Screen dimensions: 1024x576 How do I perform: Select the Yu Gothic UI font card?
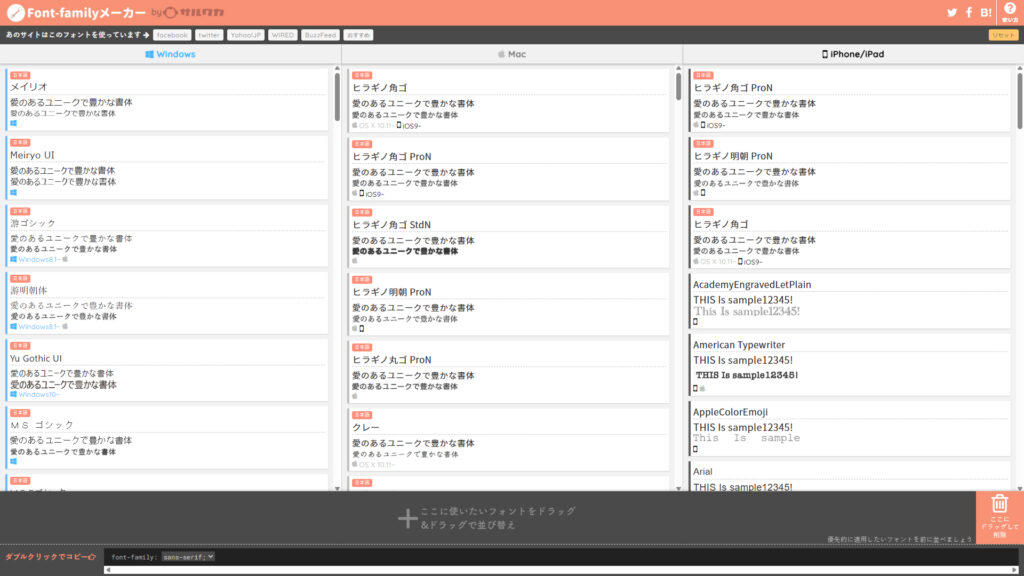[x=167, y=370]
